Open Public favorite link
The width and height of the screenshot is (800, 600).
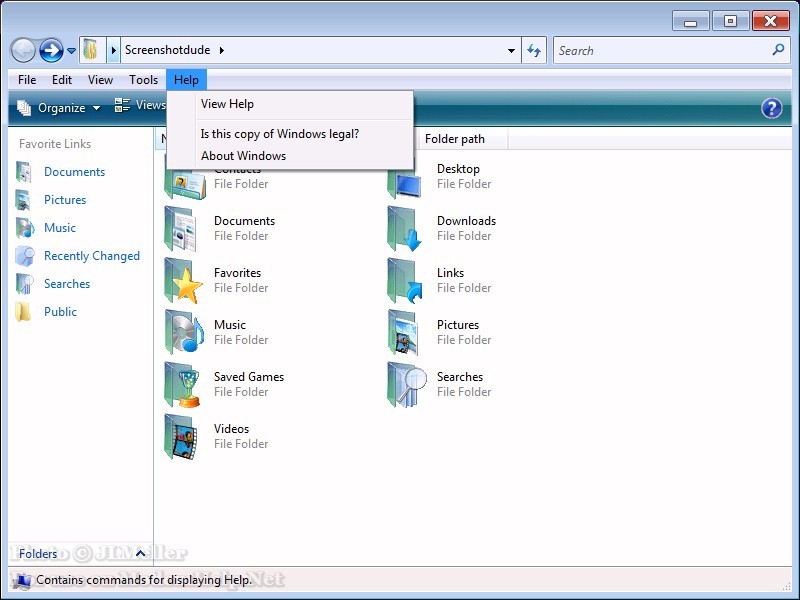coord(60,312)
